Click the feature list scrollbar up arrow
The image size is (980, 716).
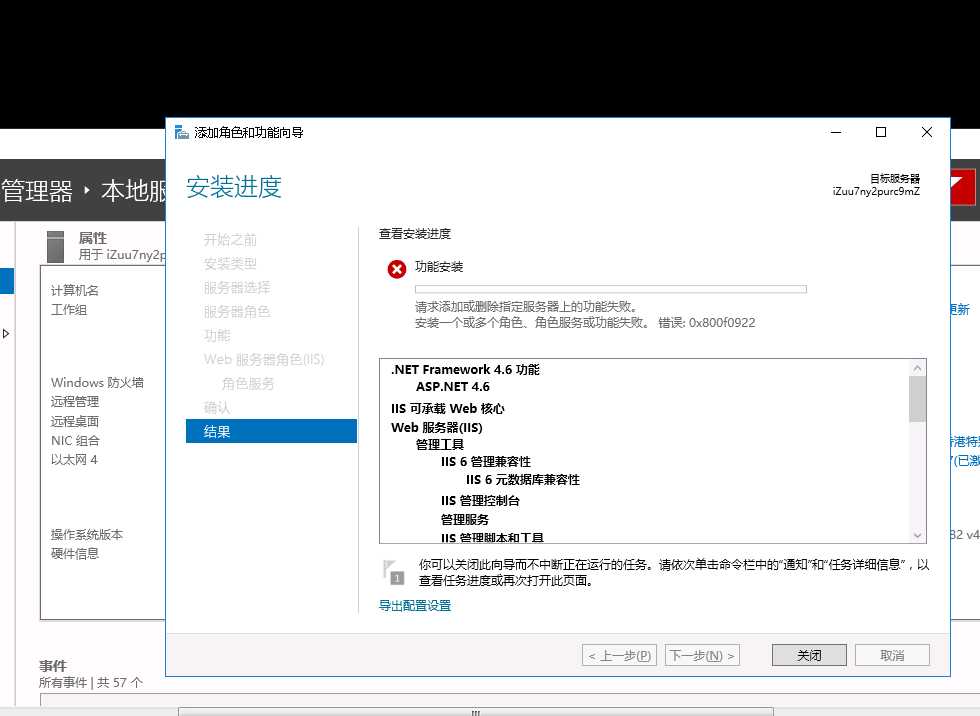pyautogui.click(x=918, y=368)
